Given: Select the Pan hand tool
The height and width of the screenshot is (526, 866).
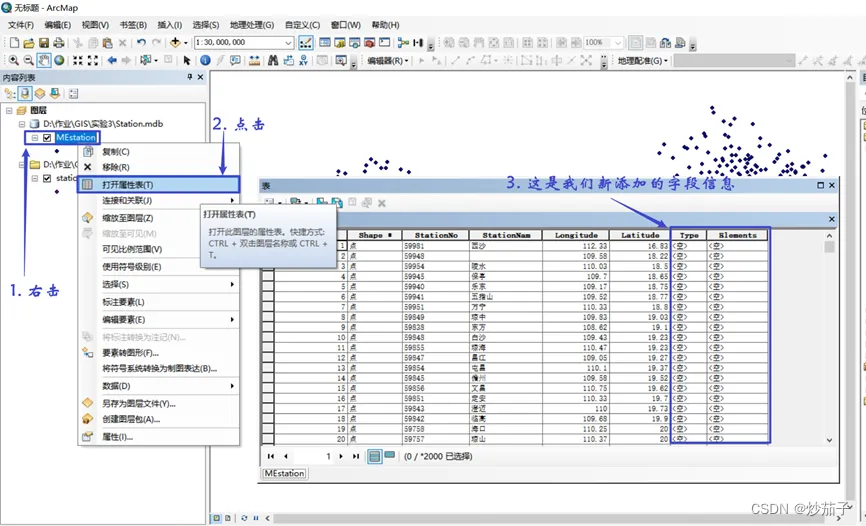Looking at the screenshot, I should pyautogui.click(x=44, y=60).
